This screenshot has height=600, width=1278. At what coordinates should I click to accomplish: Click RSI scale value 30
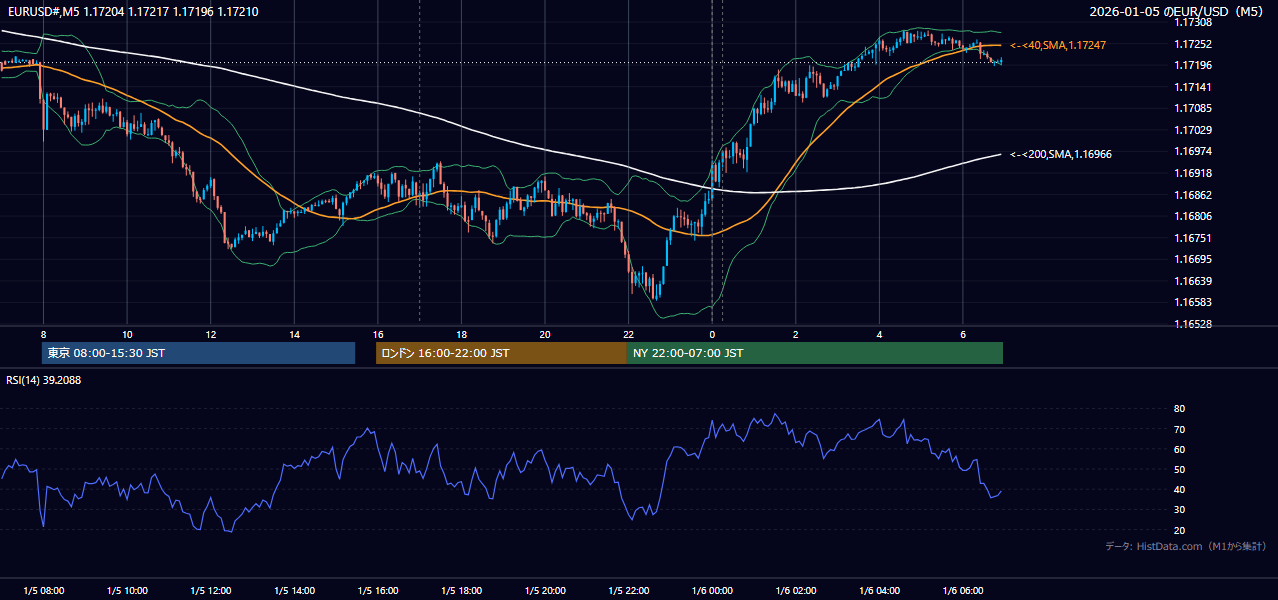[1180, 510]
